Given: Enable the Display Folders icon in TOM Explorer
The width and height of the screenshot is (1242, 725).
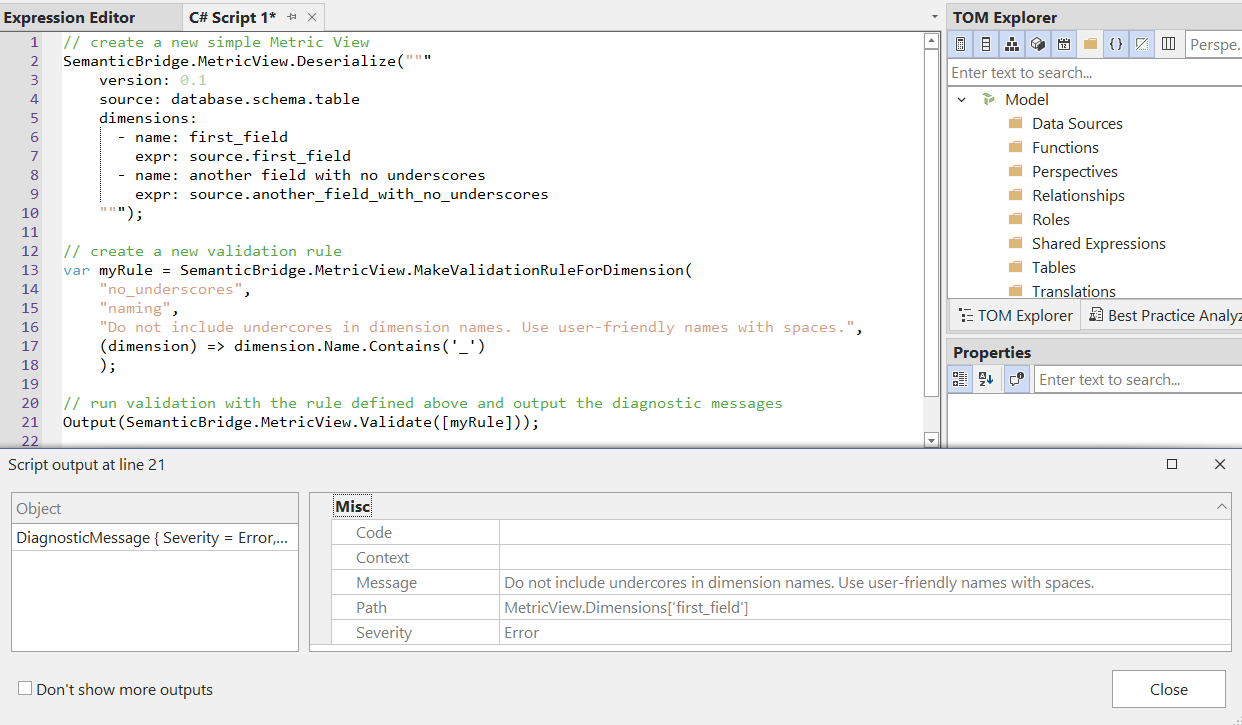Looking at the screenshot, I should pyautogui.click(x=1090, y=44).
